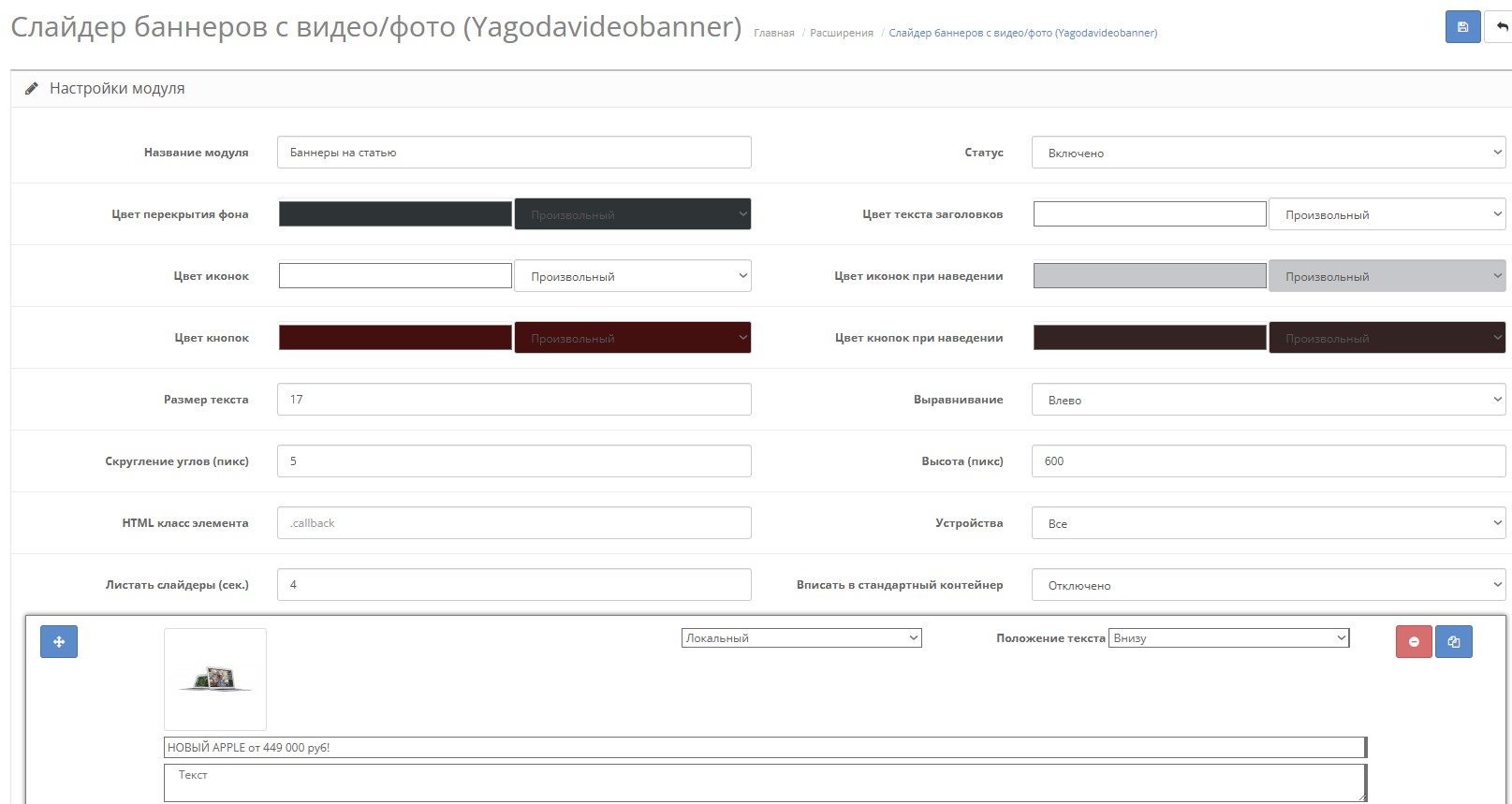Viewport: 1512px width, 804px height.
Task: Open the Локальный source type dropdown
Action: (x=801, y=638)
